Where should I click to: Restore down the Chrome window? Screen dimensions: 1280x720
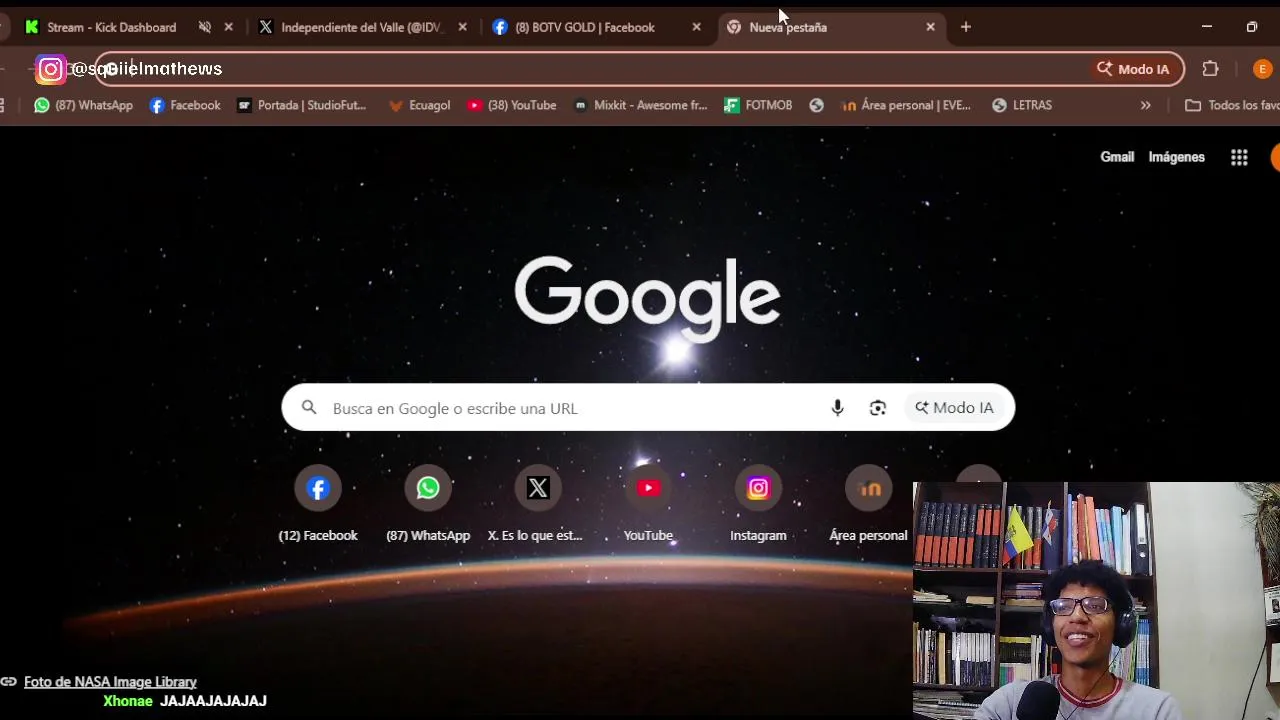pos(1252,27)
